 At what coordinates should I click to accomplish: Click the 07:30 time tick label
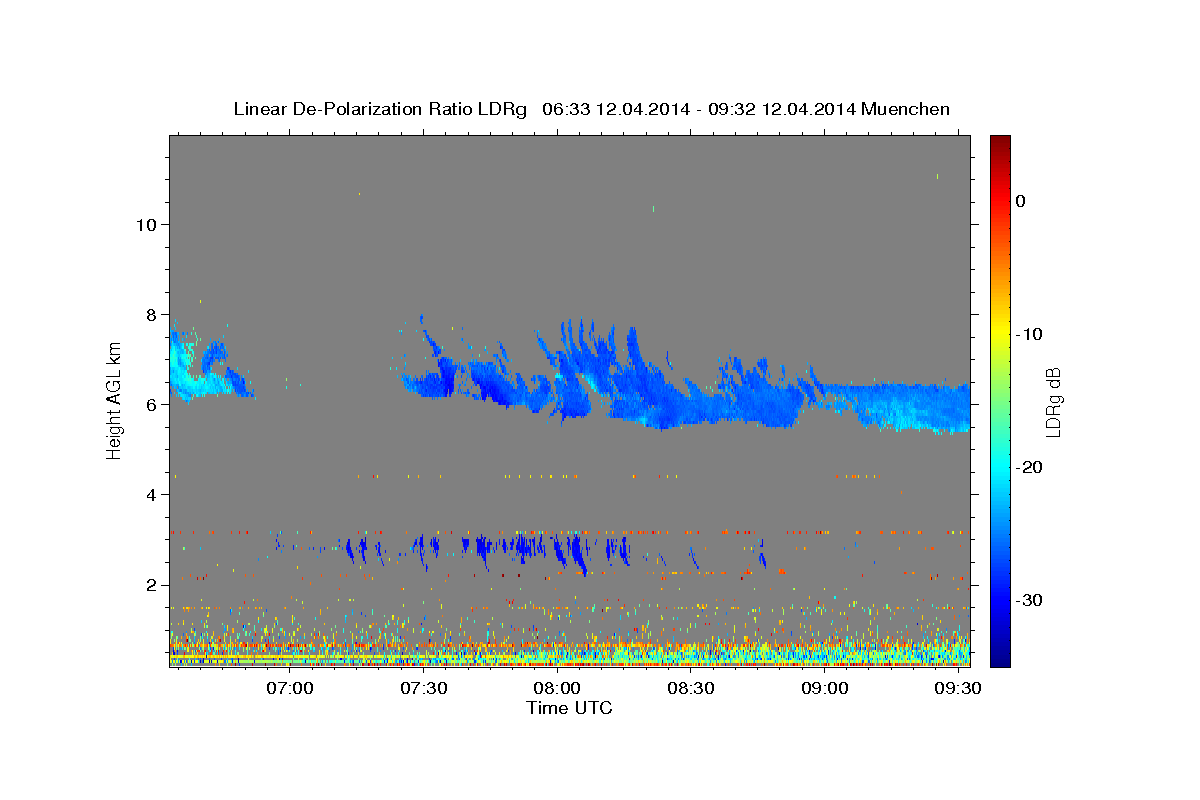(x=424, y=689)
